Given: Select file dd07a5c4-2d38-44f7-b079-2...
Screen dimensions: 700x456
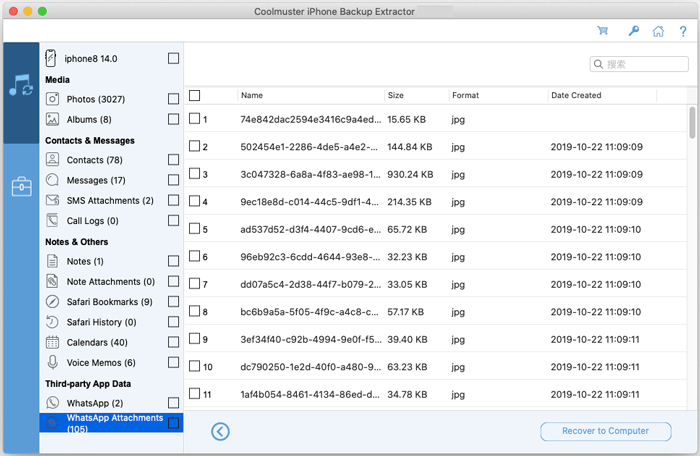Looking at the screenshot, I should [x=311, y=284].
